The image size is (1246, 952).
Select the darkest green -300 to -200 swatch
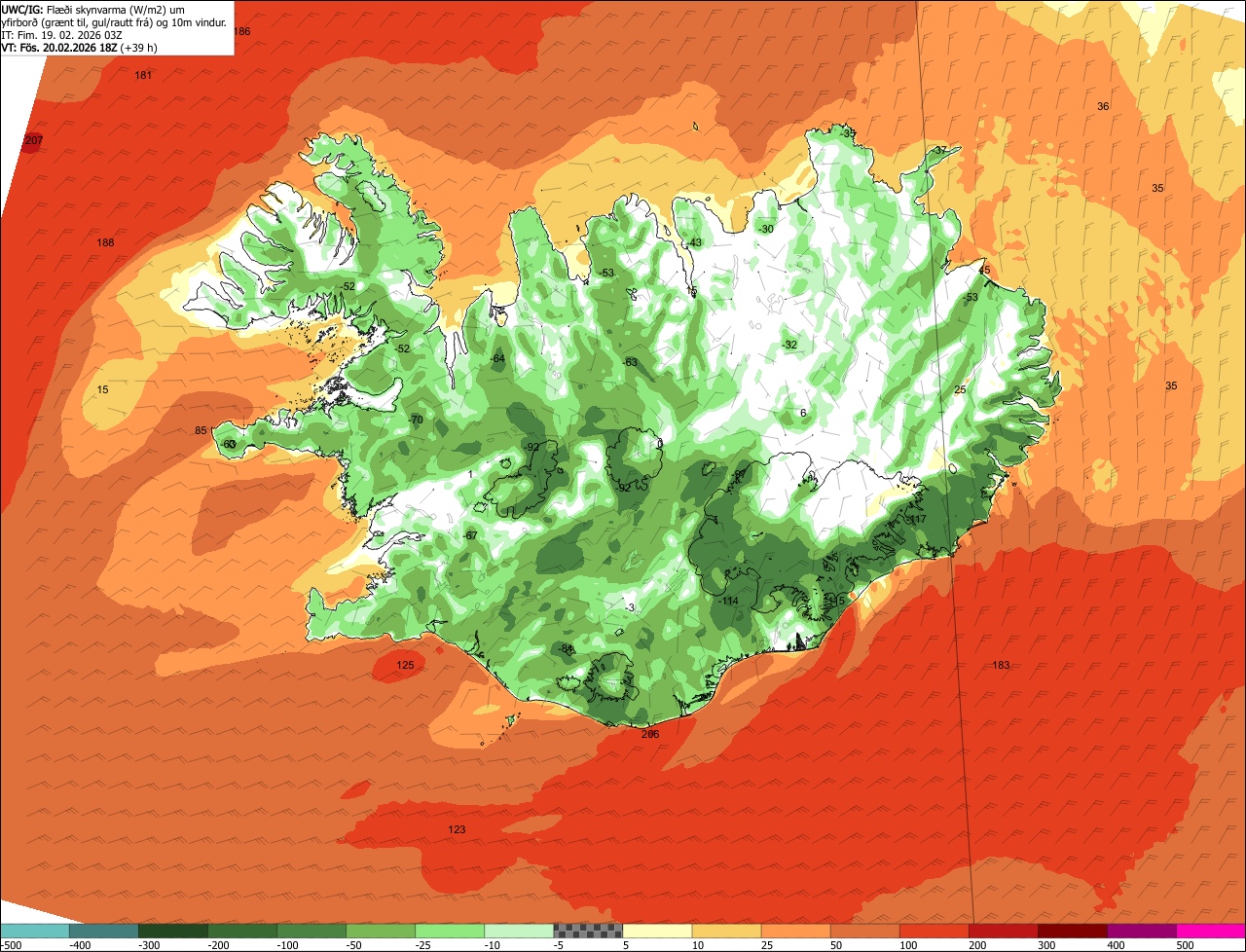[x=173, y=931]
